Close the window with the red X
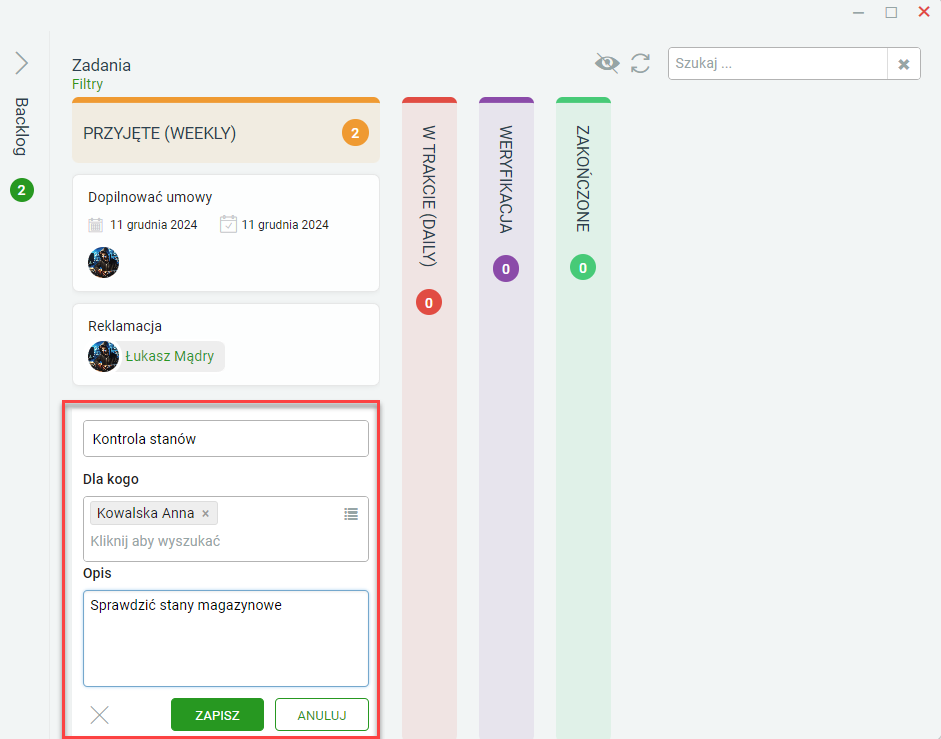This screenshot has height=739, width=941. pos(924,12)
